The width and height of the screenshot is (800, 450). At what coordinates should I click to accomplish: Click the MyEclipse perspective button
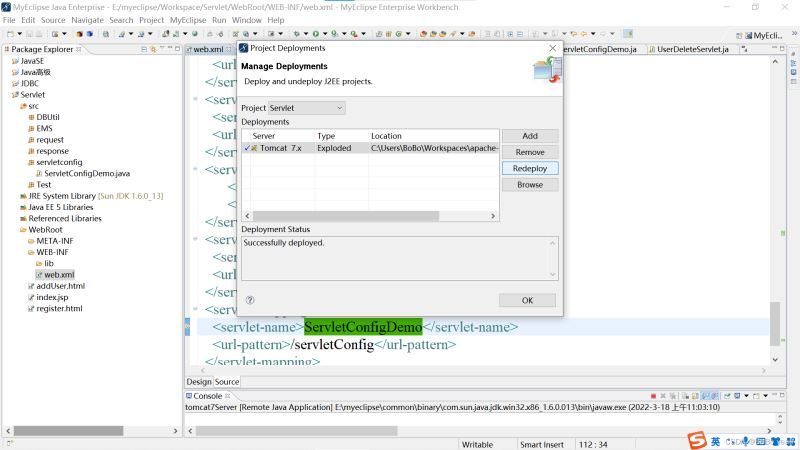764,35
